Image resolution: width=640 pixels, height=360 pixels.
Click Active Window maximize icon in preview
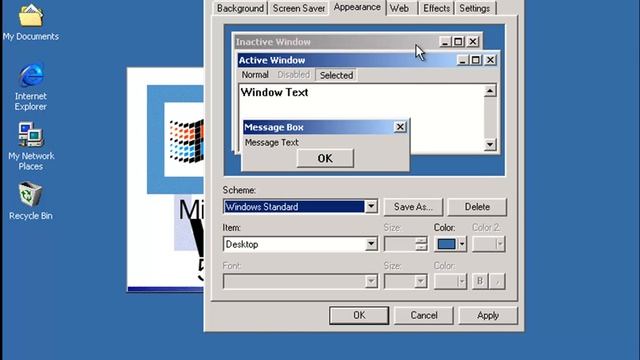tap(476, 60)
